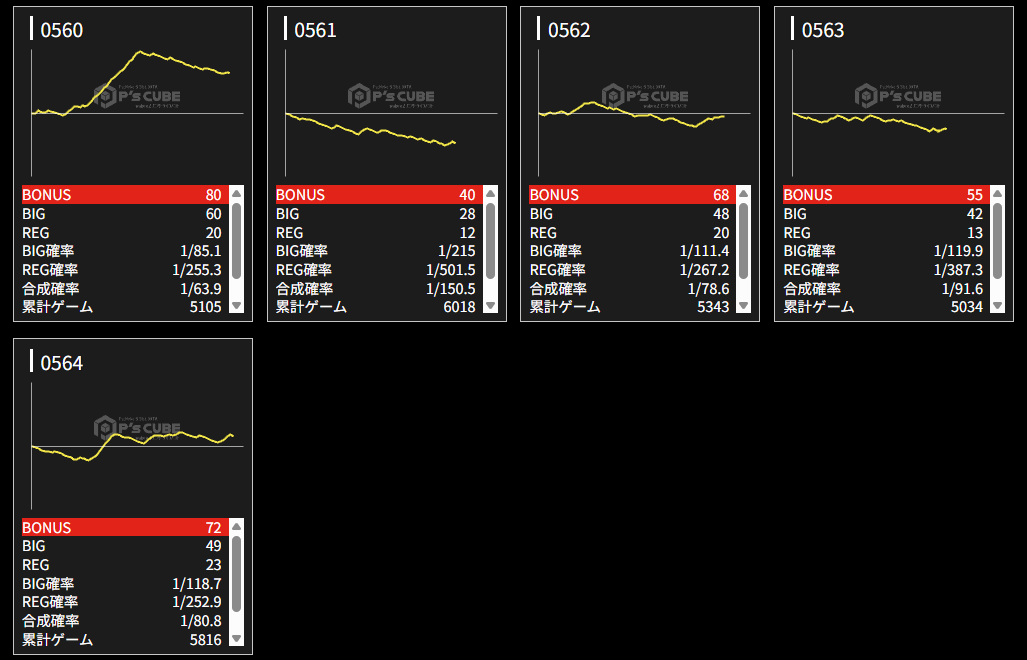The width and height of the screenshot is (1027, 660).
Task: Click scroll-up arrow in machine 0564 panel
Action: [236, 526]
